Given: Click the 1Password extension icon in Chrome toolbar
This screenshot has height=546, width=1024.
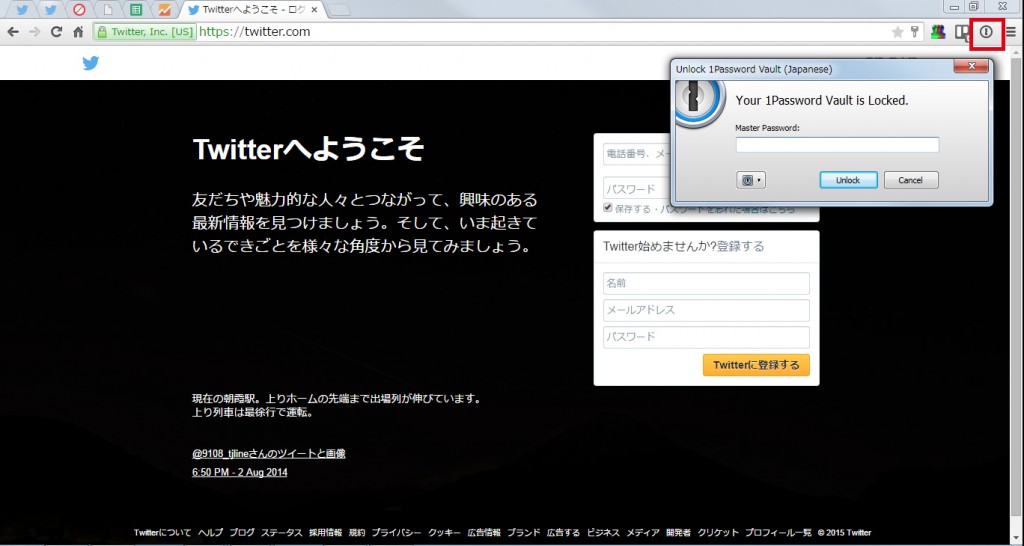Looking at the screenshot, I should [x=986, y=31].
